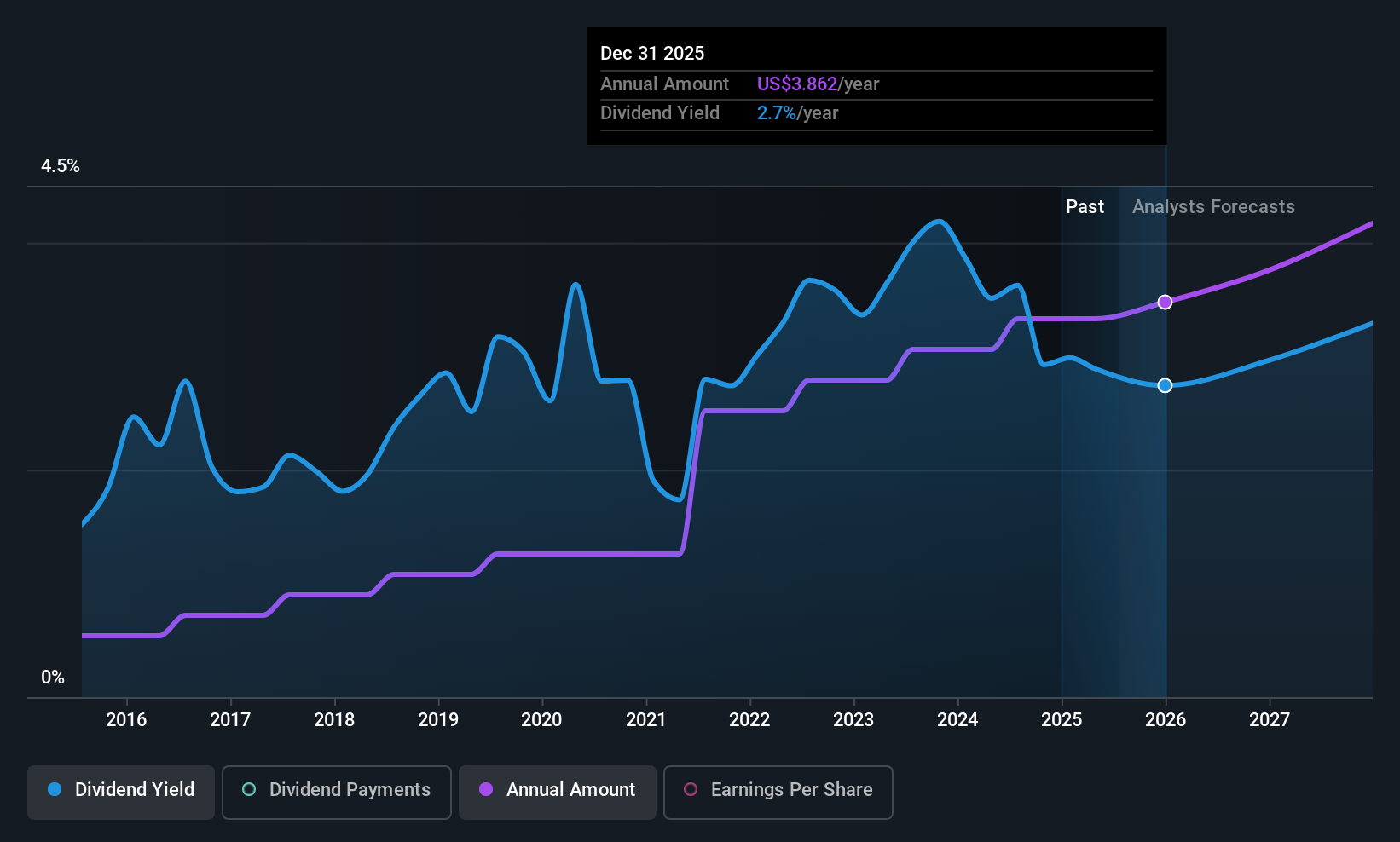The image size is (1400, 842).
Task: Enable the Dividend Payments series
Action: point(337,792)
